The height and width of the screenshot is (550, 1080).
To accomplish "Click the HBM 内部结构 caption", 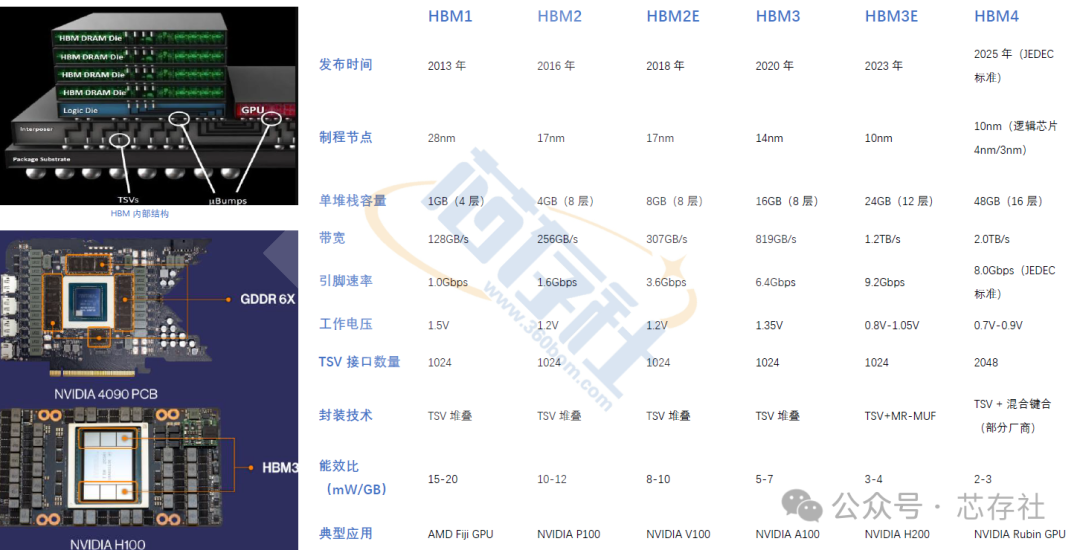I will tap(140, 214).
